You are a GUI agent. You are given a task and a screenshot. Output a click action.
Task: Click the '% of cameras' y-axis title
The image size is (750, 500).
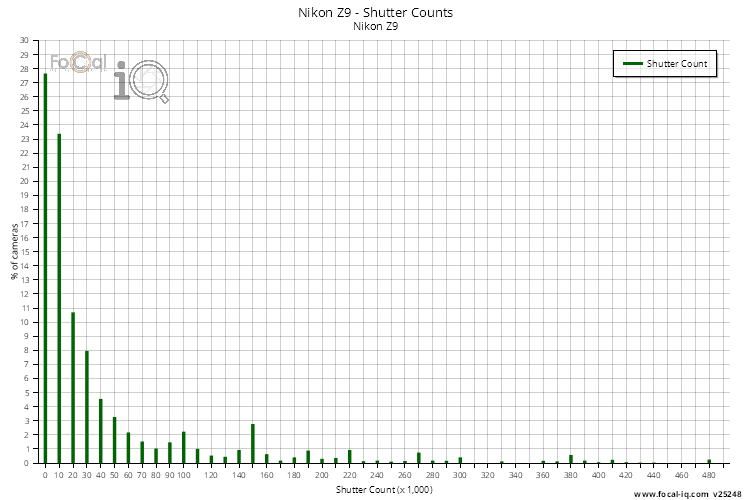click(14, 252)
